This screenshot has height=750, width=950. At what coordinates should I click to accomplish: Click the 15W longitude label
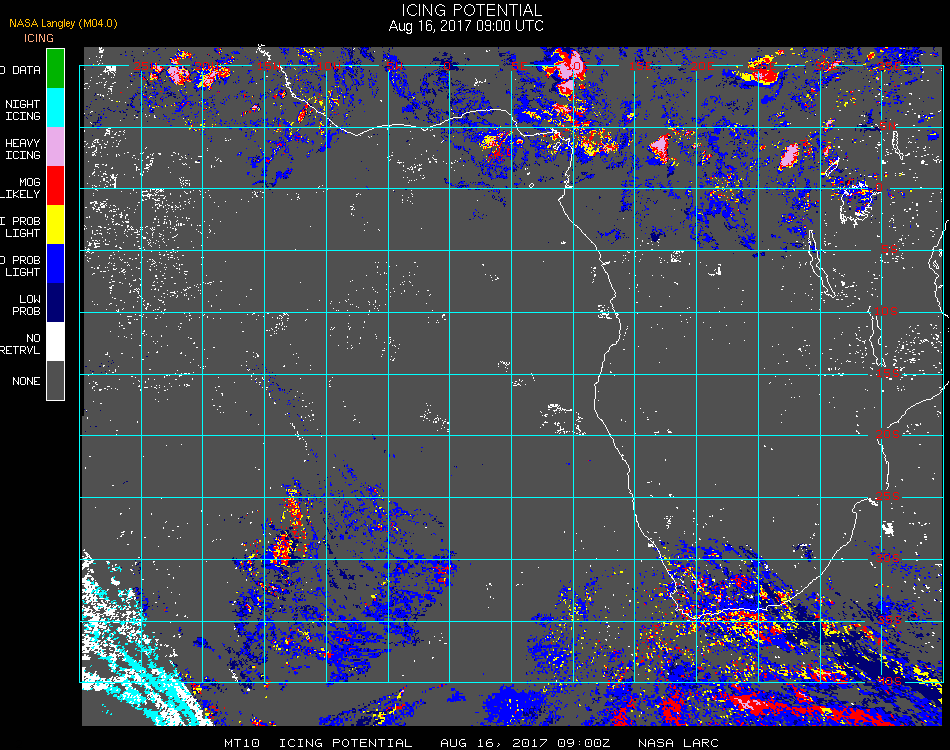pos(269,65)
